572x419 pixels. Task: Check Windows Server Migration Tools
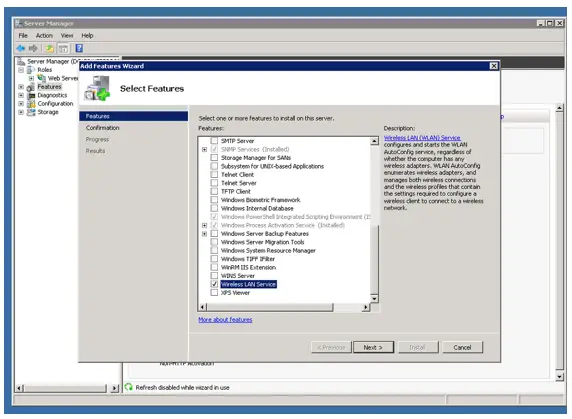[x=214, y=242]
